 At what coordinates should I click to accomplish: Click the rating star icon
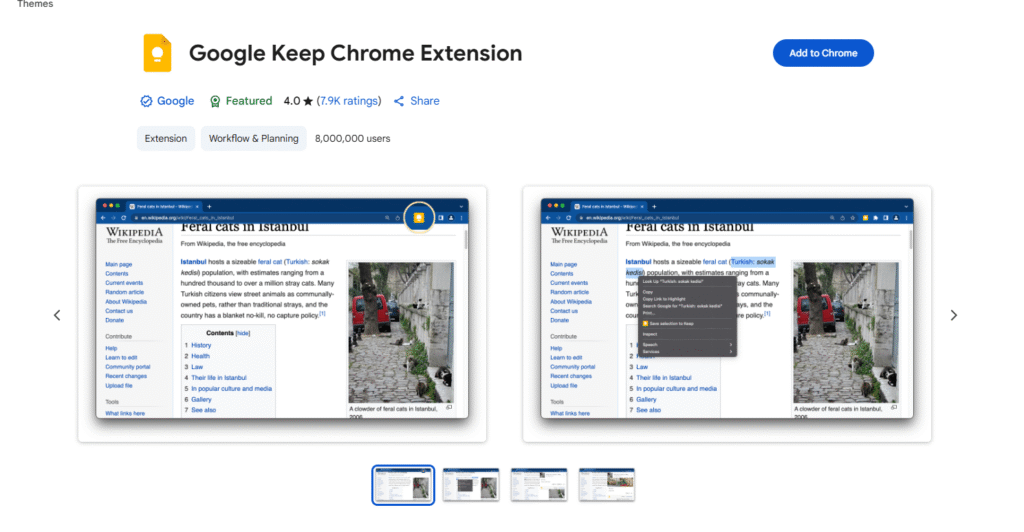click(x=308, y=101)
